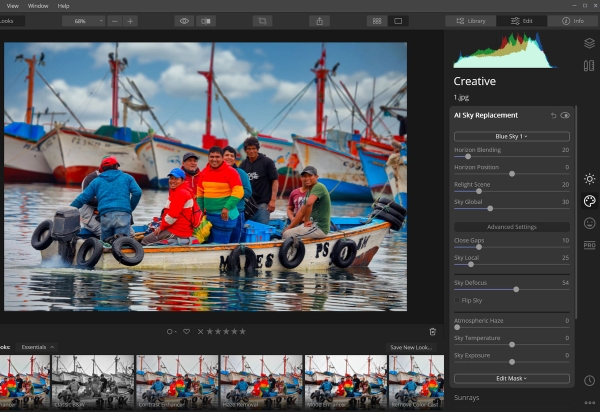Click the 1.jpg file name

coord(461,98)
